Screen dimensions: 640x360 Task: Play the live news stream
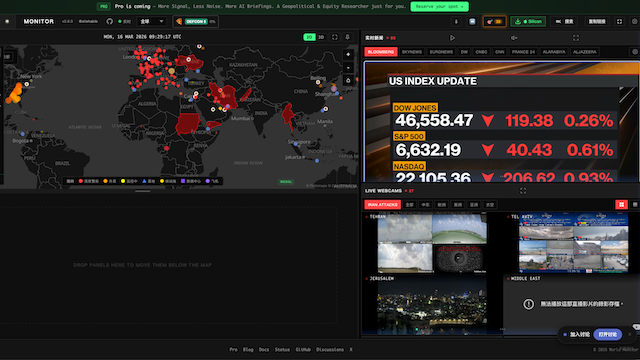[x=452, y=38]
